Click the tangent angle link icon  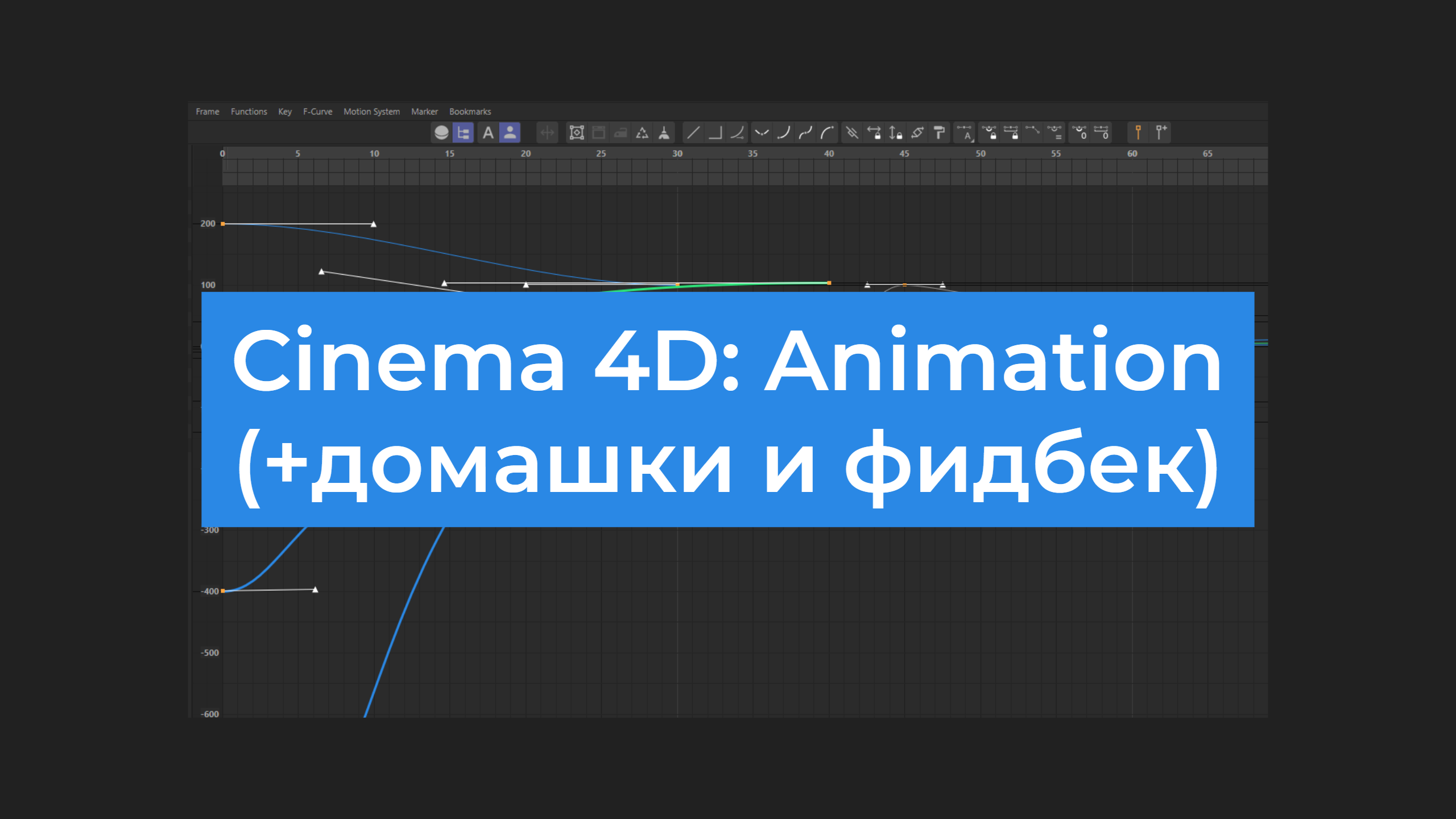[917, 133]
